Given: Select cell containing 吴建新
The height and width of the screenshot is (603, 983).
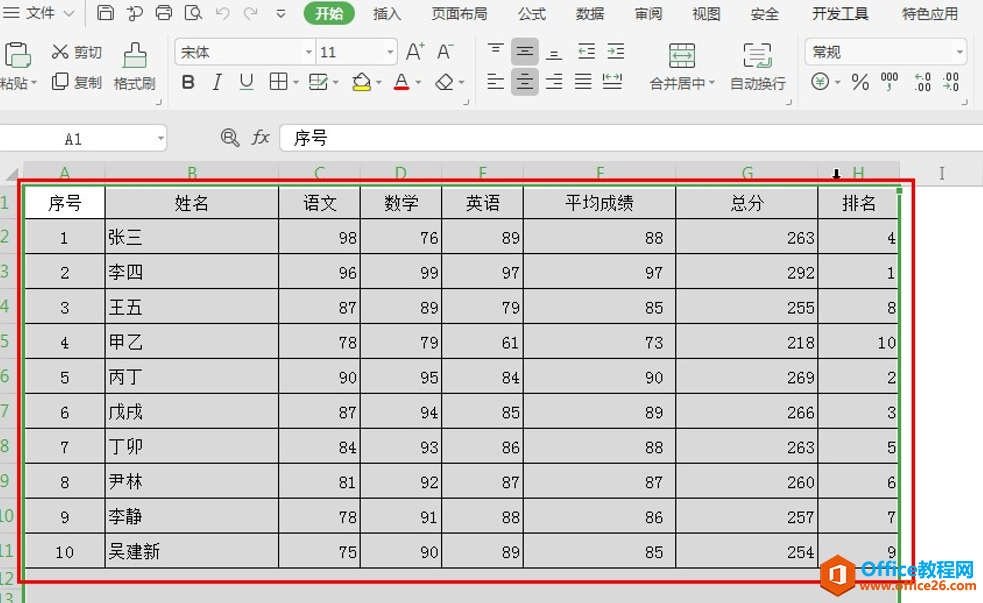Looking at the screenshot, I should click(x=191, y=552).
